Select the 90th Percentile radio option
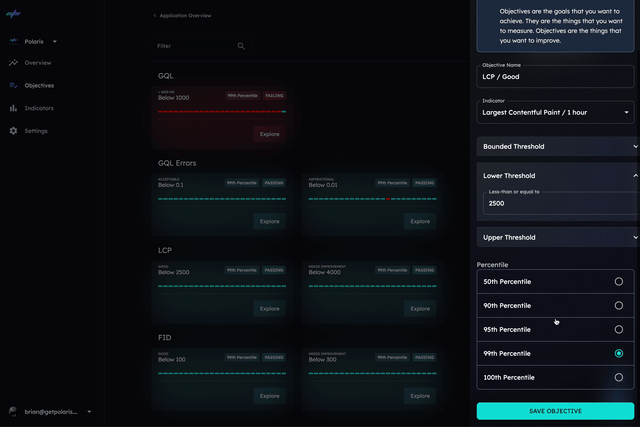 [x=618, y=306]
